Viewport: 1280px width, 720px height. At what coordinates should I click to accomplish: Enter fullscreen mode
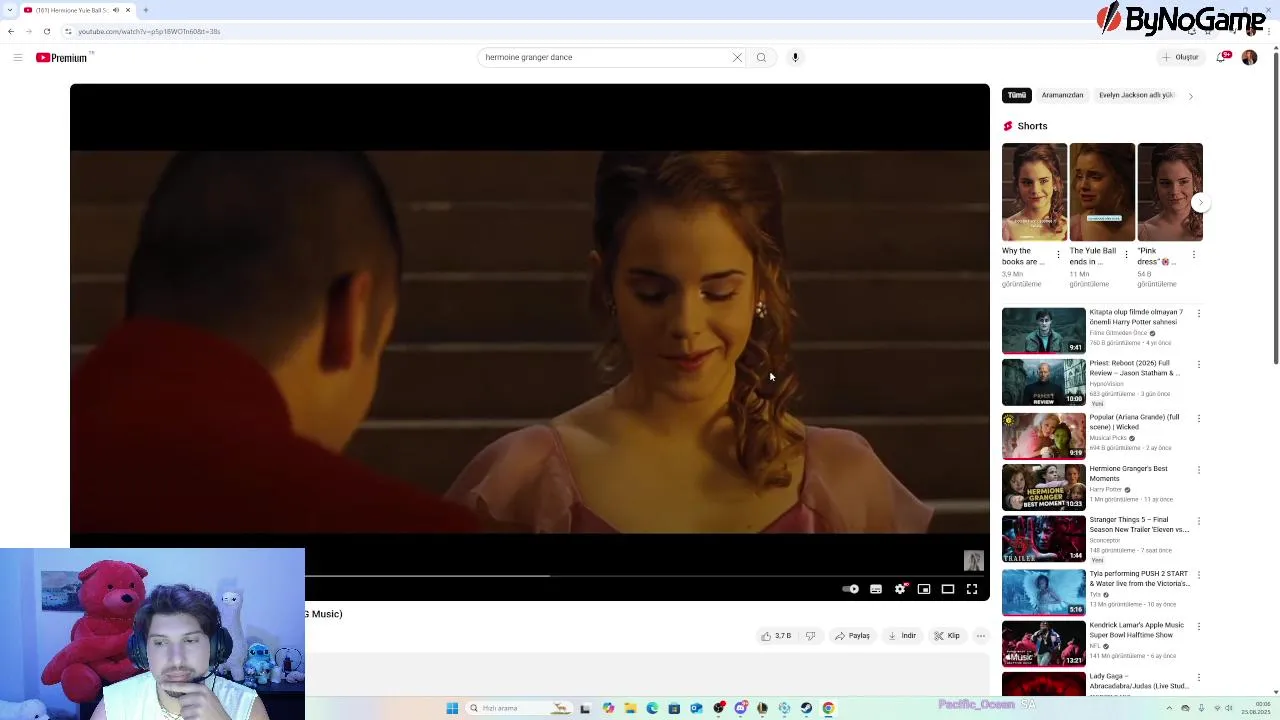(972, 589)
